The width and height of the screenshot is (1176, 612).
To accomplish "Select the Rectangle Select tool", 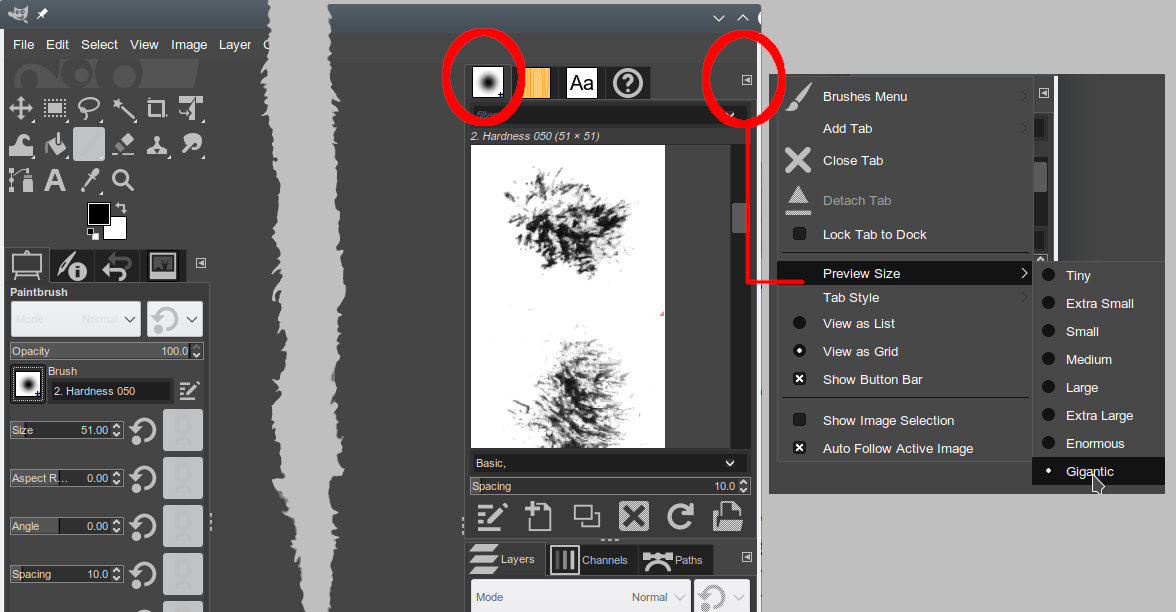I will click(55, 109).
